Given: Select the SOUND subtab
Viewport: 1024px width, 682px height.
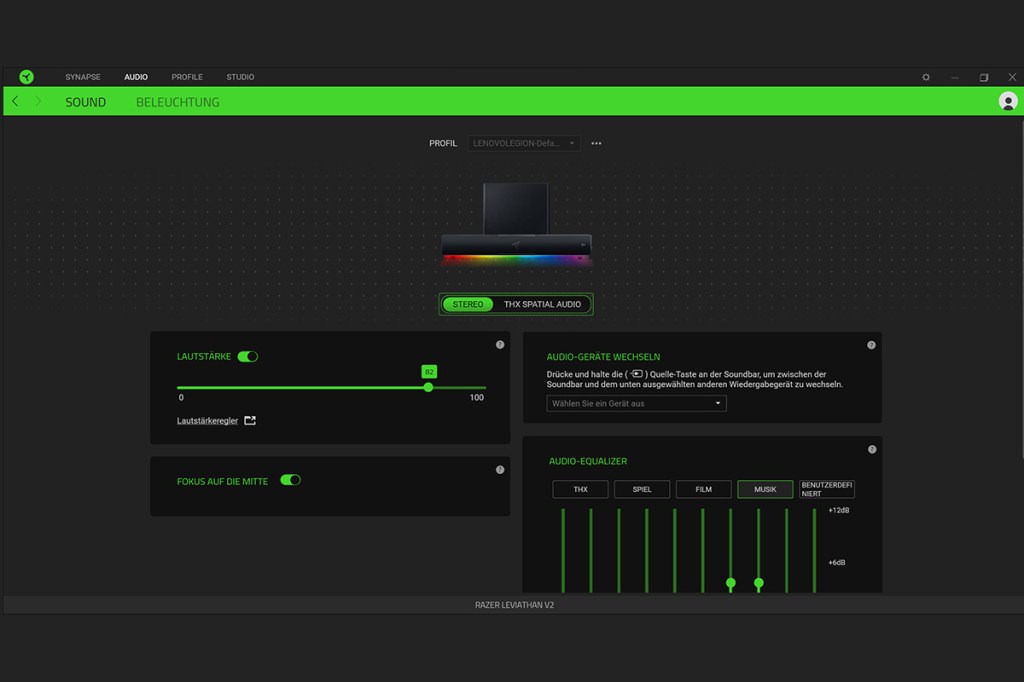Looking at the screenshot, I should 86,102.
